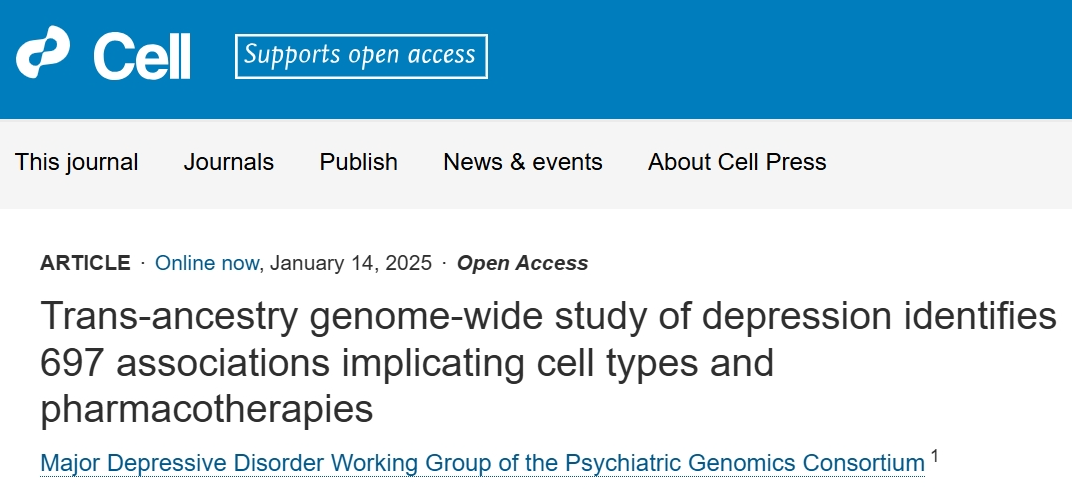This screenshot has height=489, width=1072.
Task: Open the Major Depressive Disorder Working Group link
Action: coord(482,463)
